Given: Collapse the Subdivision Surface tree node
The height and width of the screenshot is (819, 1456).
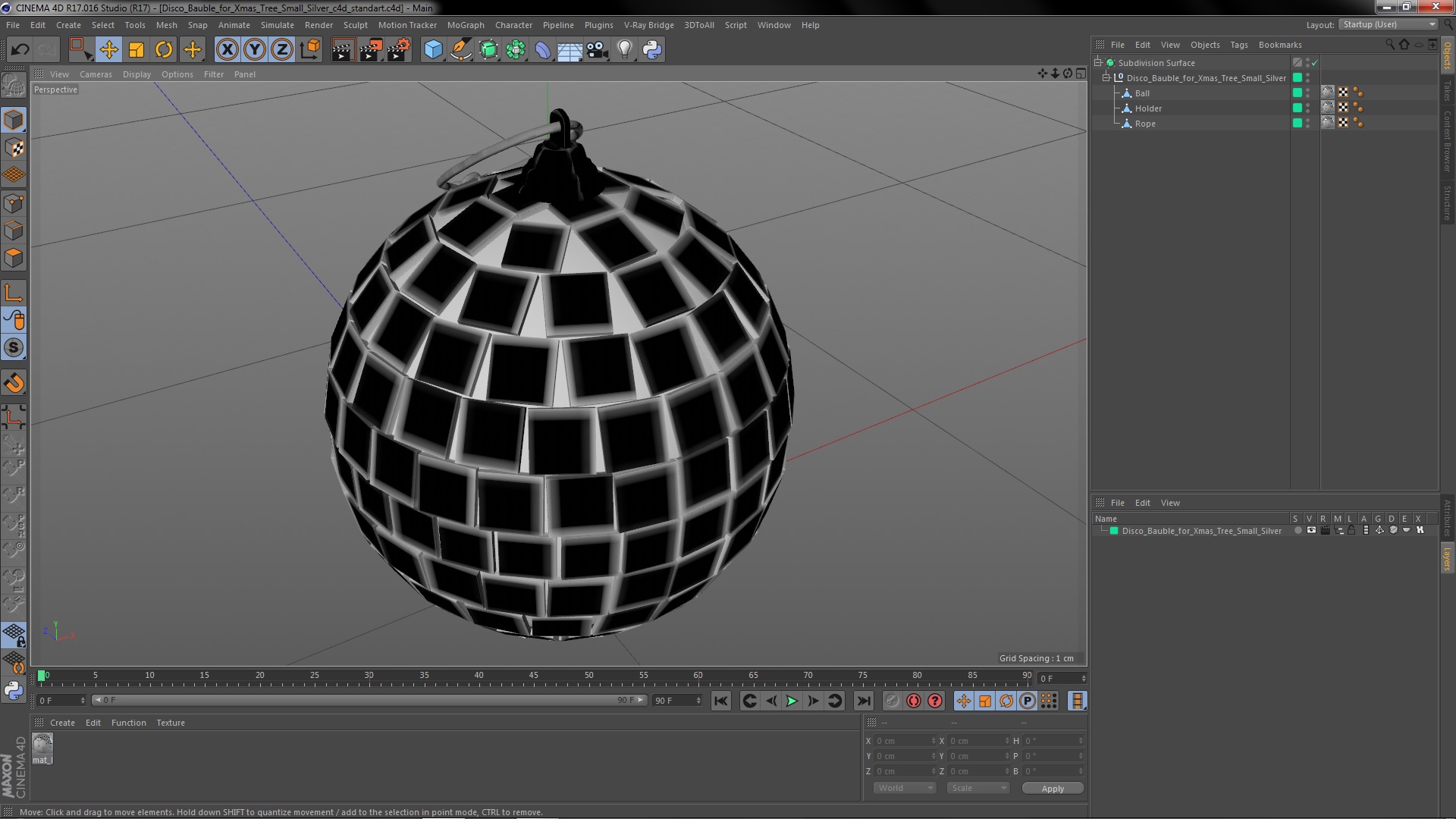Looking at the screenshot, I should [1097, 63].
